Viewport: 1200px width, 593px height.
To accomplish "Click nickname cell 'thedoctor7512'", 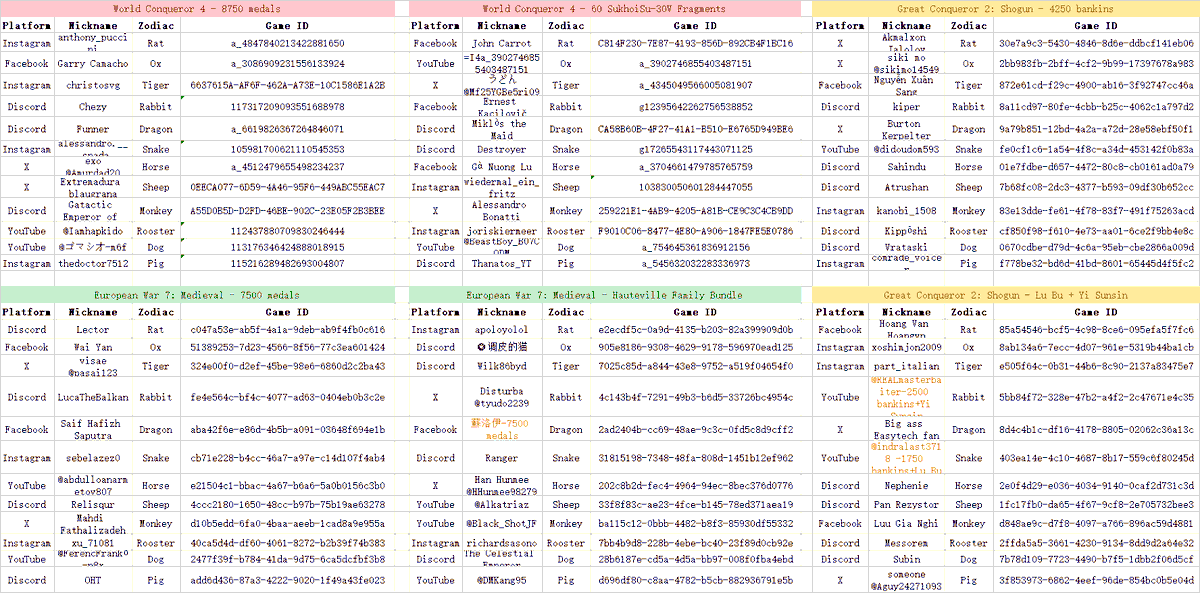I will pos(93,263).
